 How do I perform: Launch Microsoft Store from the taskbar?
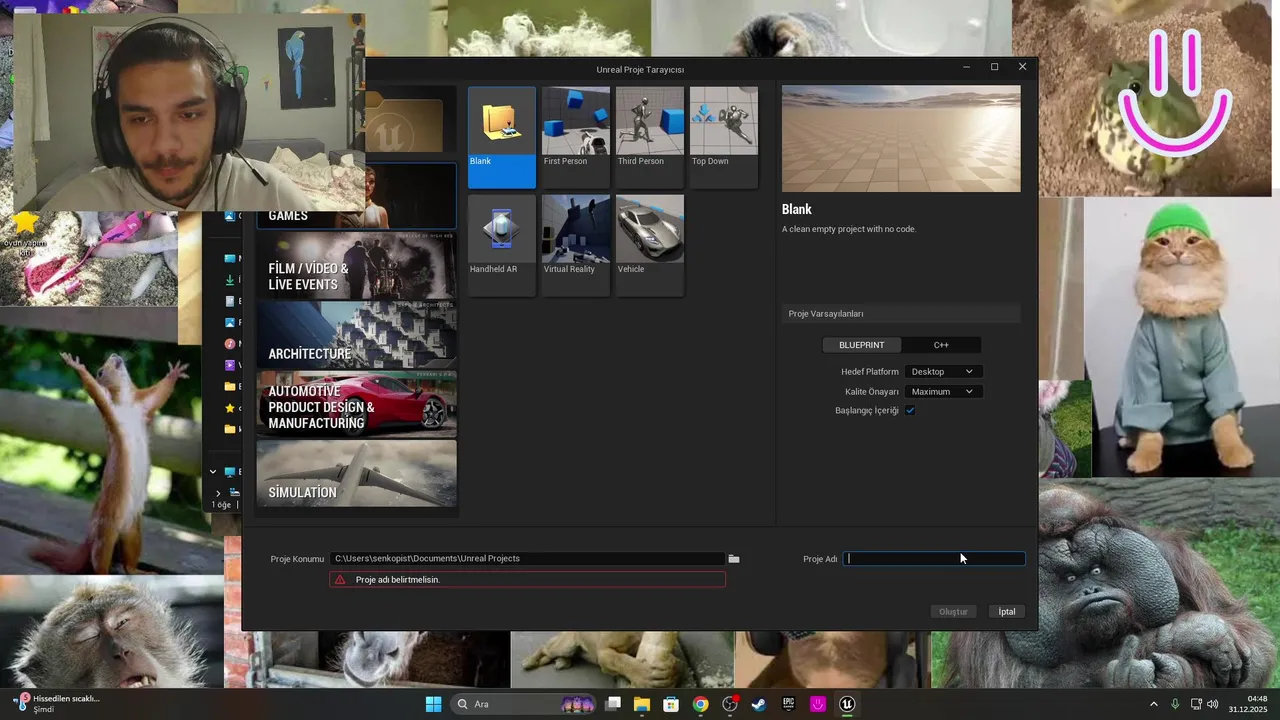click(x=671, y=704)
